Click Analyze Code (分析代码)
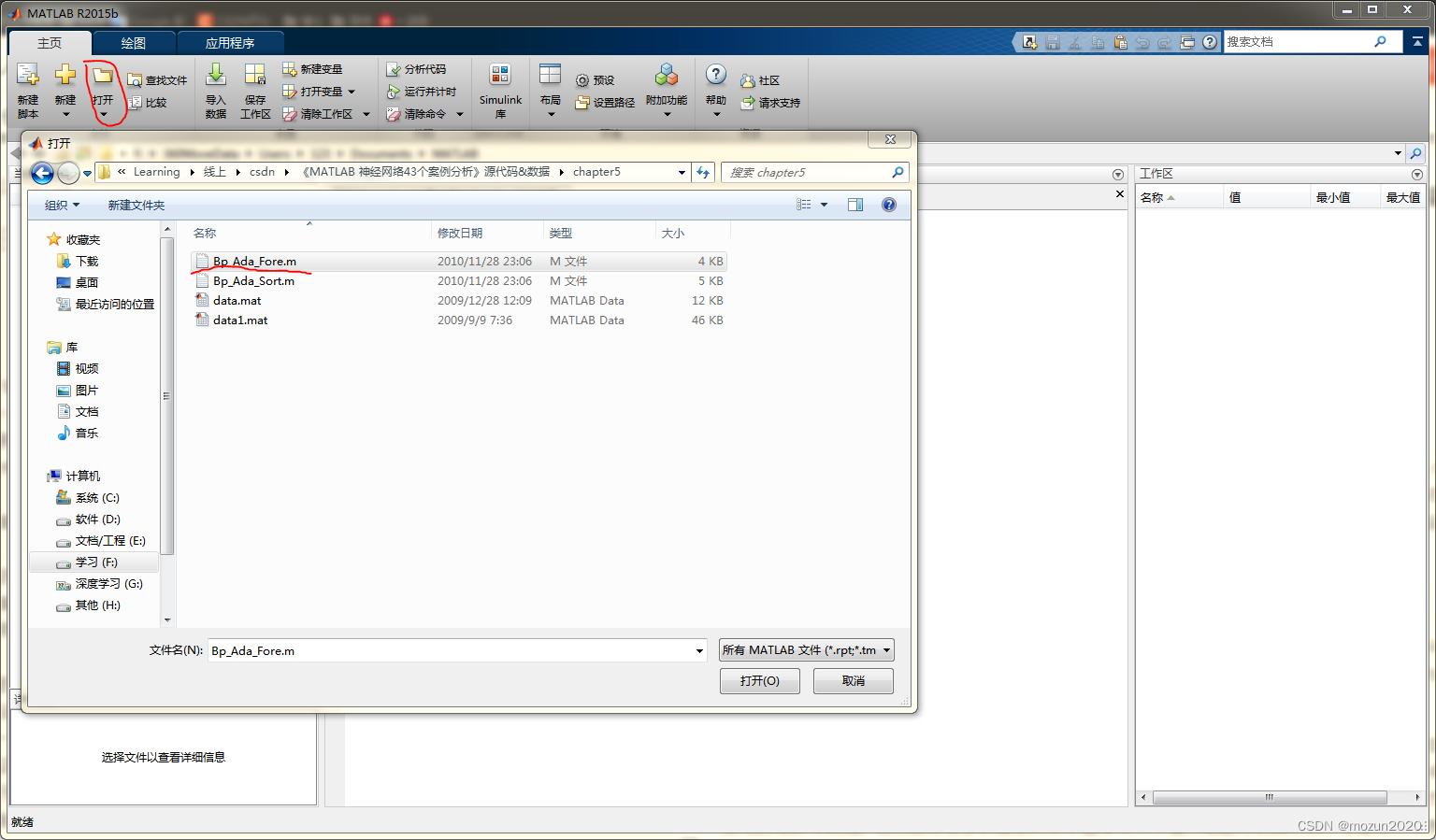 tap(416, 69)
